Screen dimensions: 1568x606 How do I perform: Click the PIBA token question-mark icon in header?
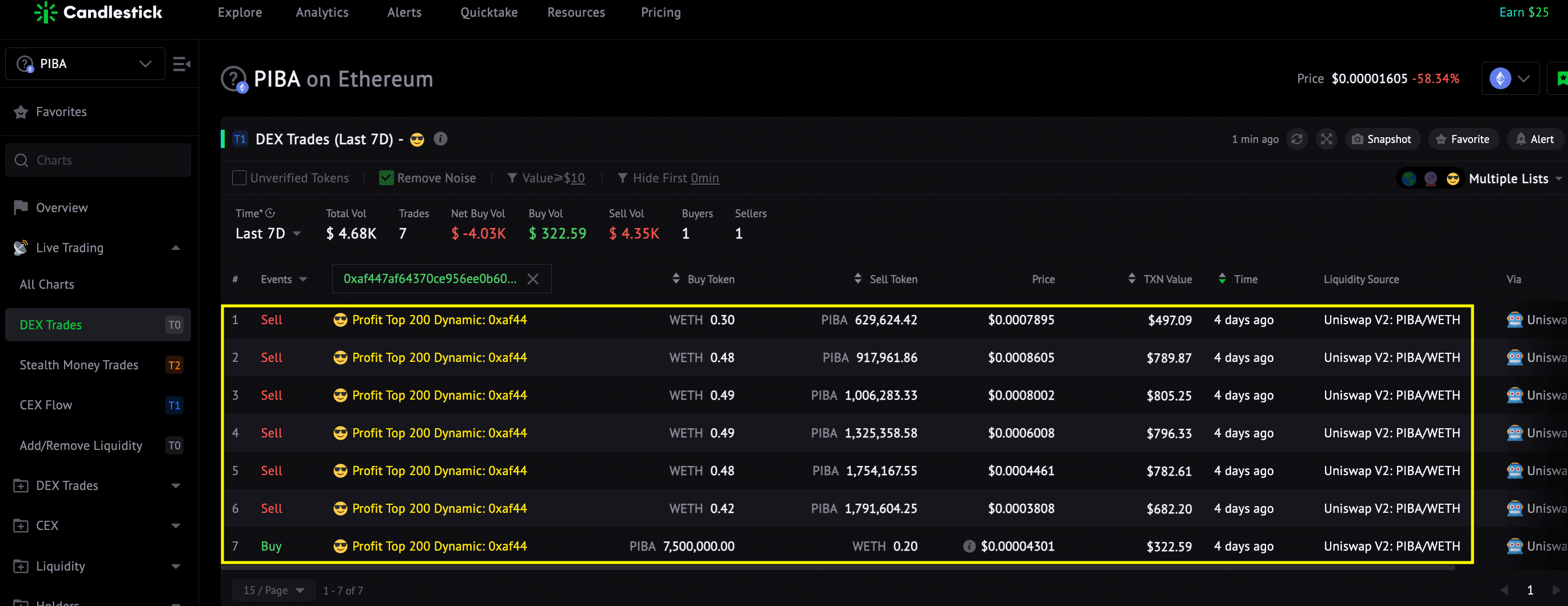click(x=234, y=79)
